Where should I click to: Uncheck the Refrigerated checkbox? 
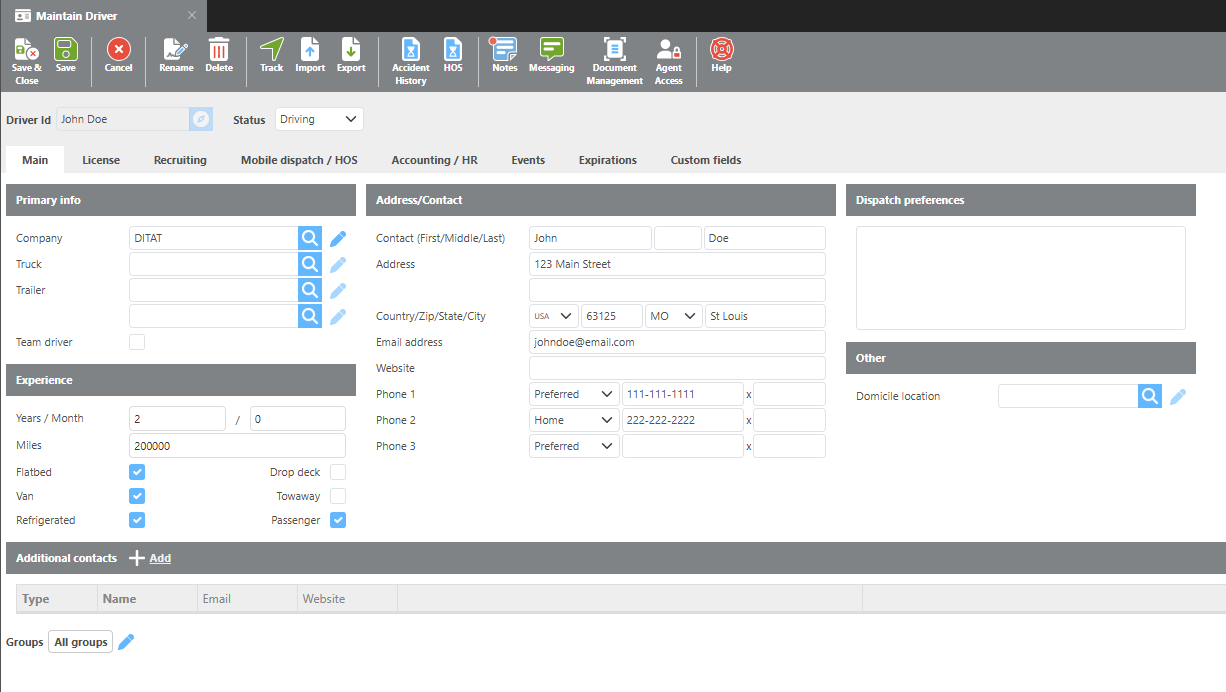tap(137, 520)
